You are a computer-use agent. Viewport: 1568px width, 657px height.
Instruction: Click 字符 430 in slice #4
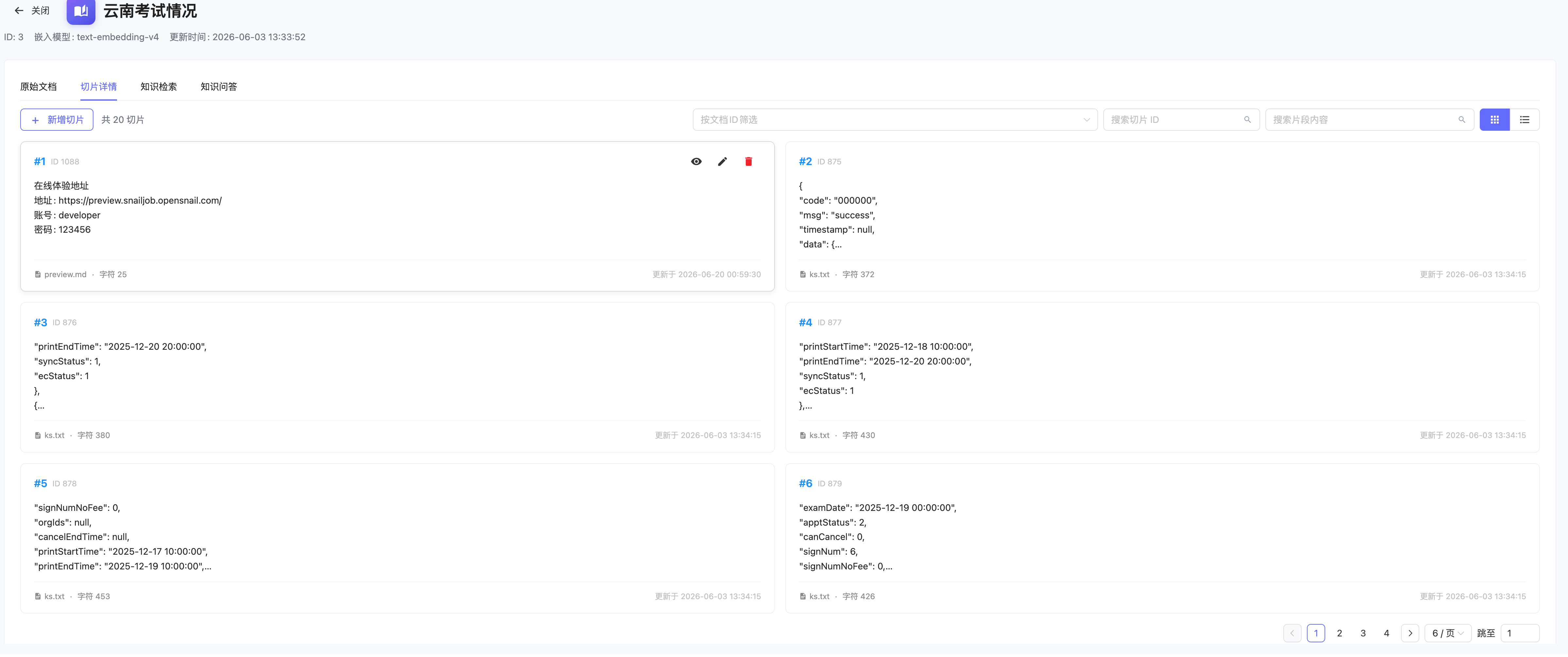pyautogui.click(x=858, y=435)
